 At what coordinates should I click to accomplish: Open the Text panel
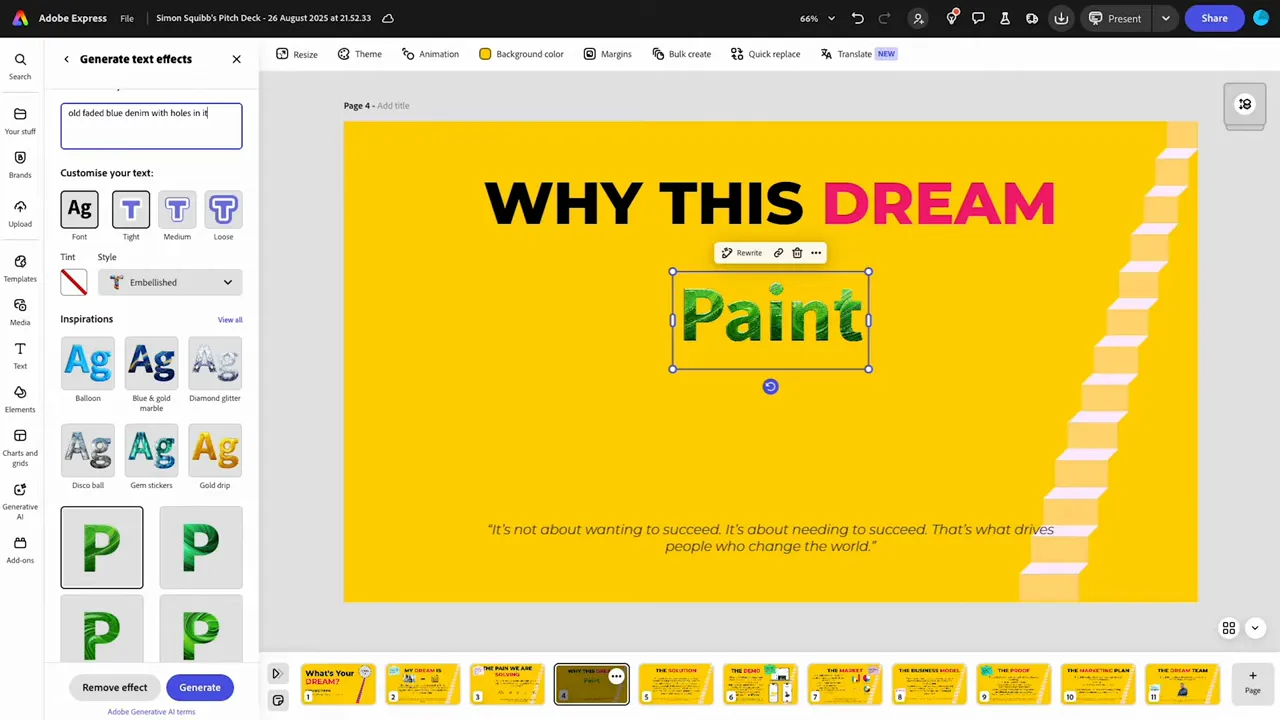(x=20, y=355)
